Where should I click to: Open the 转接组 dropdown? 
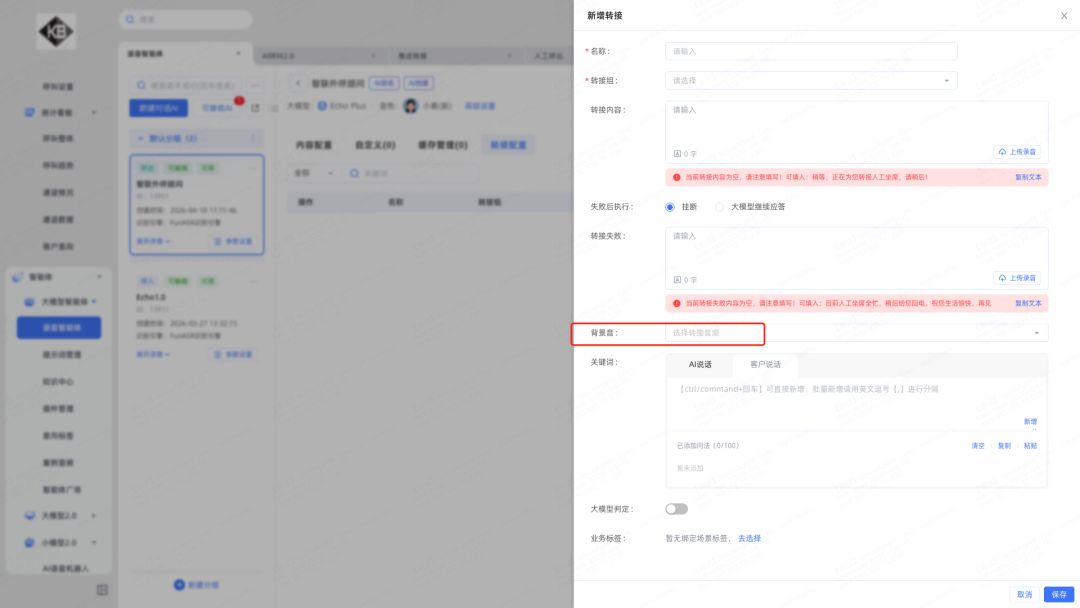click(811, 80)
